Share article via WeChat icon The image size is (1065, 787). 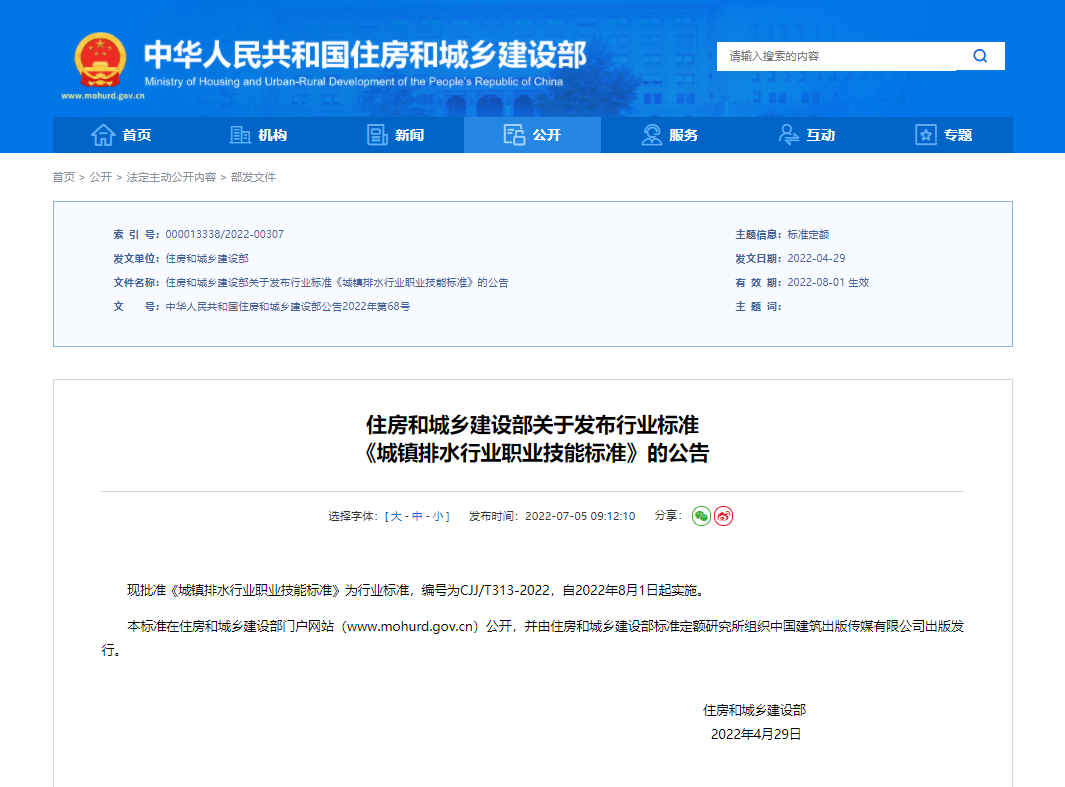(x=701, y=516)
